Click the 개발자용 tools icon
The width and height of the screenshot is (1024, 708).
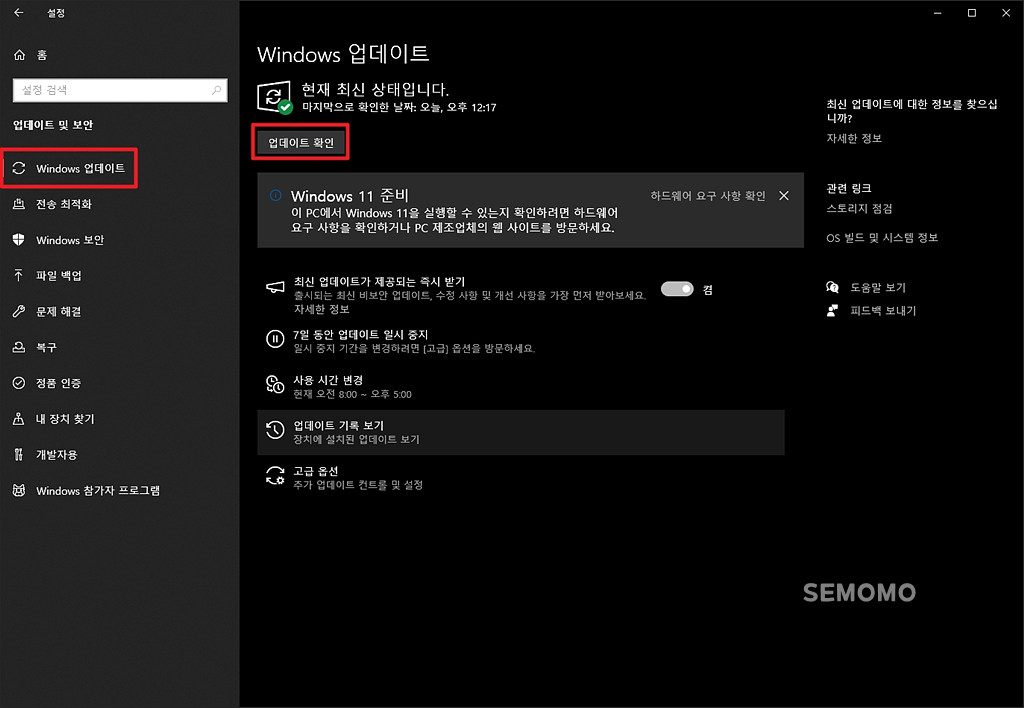pos(19,455)
